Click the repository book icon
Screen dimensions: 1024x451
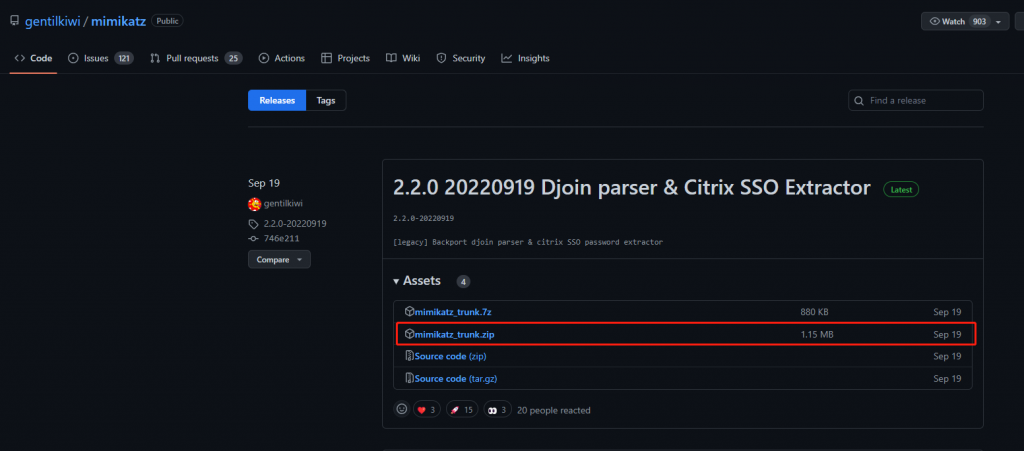click(x=14, y=21)
